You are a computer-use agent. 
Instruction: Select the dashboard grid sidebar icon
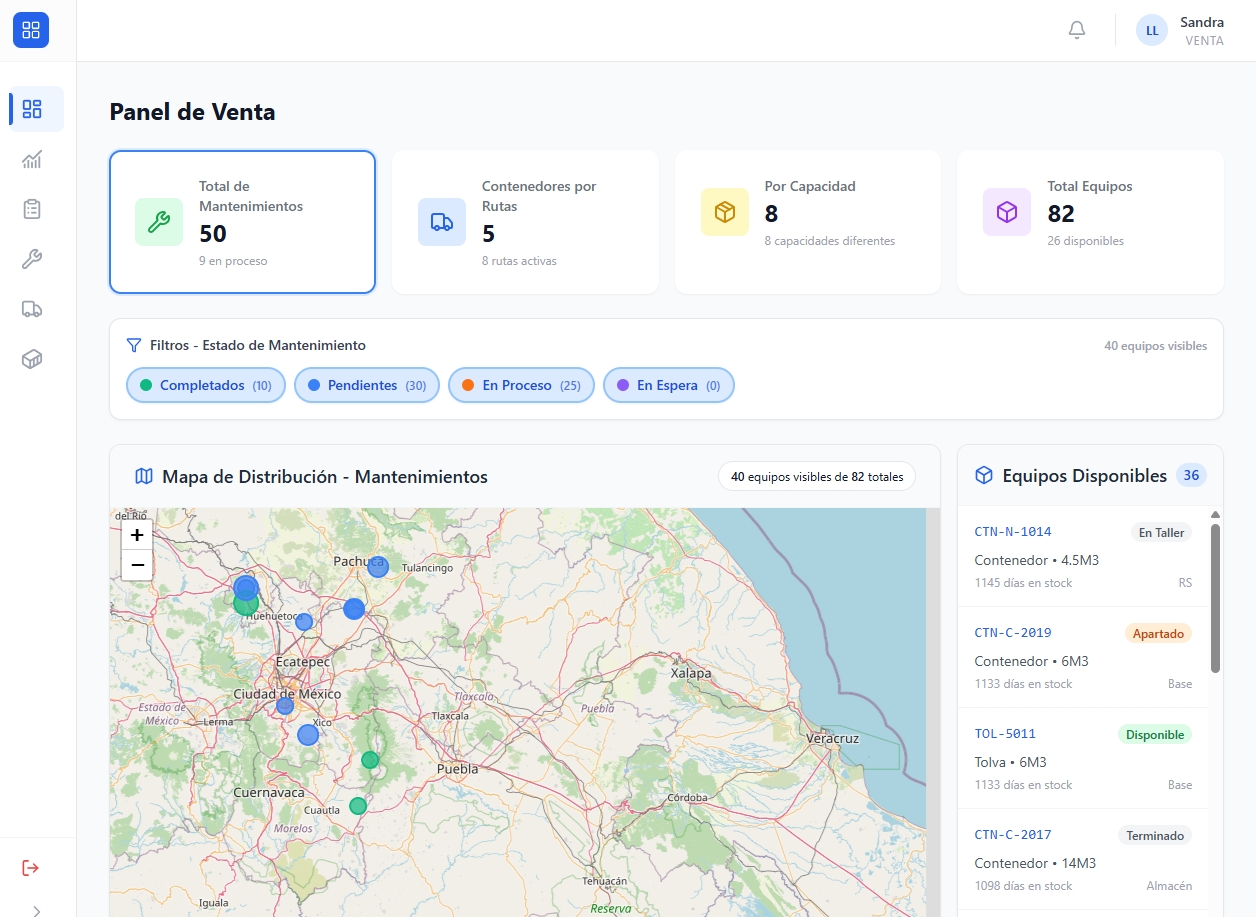click(x=32, y=109)
